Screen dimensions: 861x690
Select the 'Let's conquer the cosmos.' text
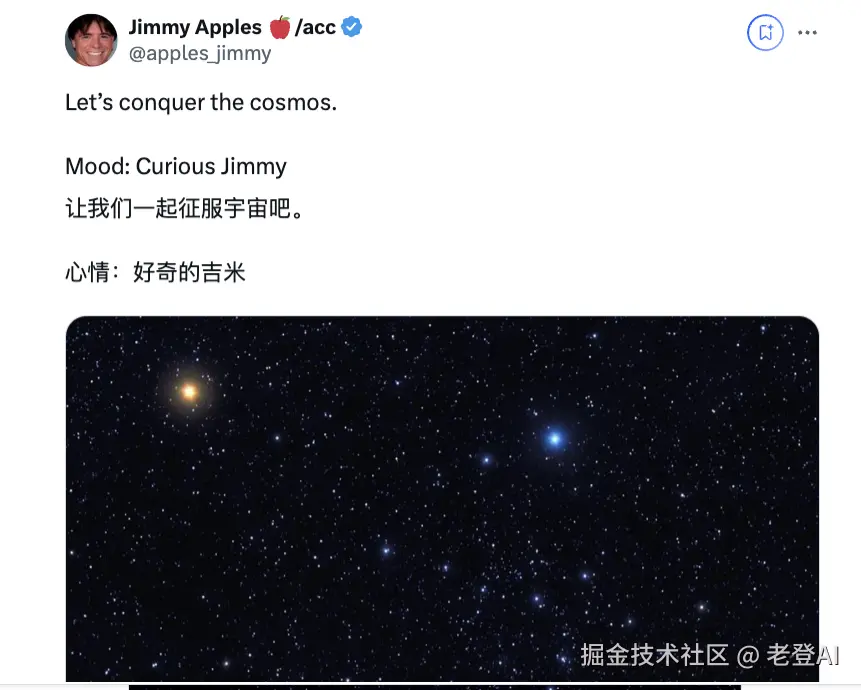click(x=201, y=103)
